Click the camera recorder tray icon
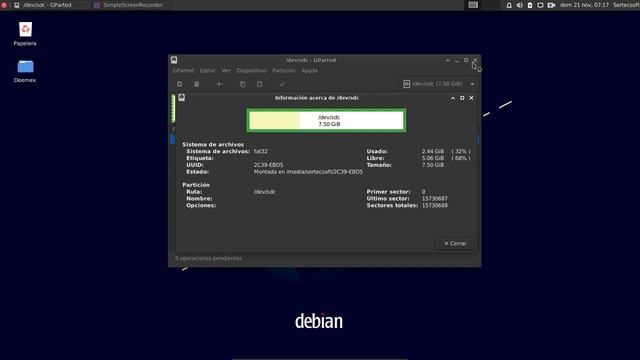Viewport: 640px width, 360px height. coord(551,5)
